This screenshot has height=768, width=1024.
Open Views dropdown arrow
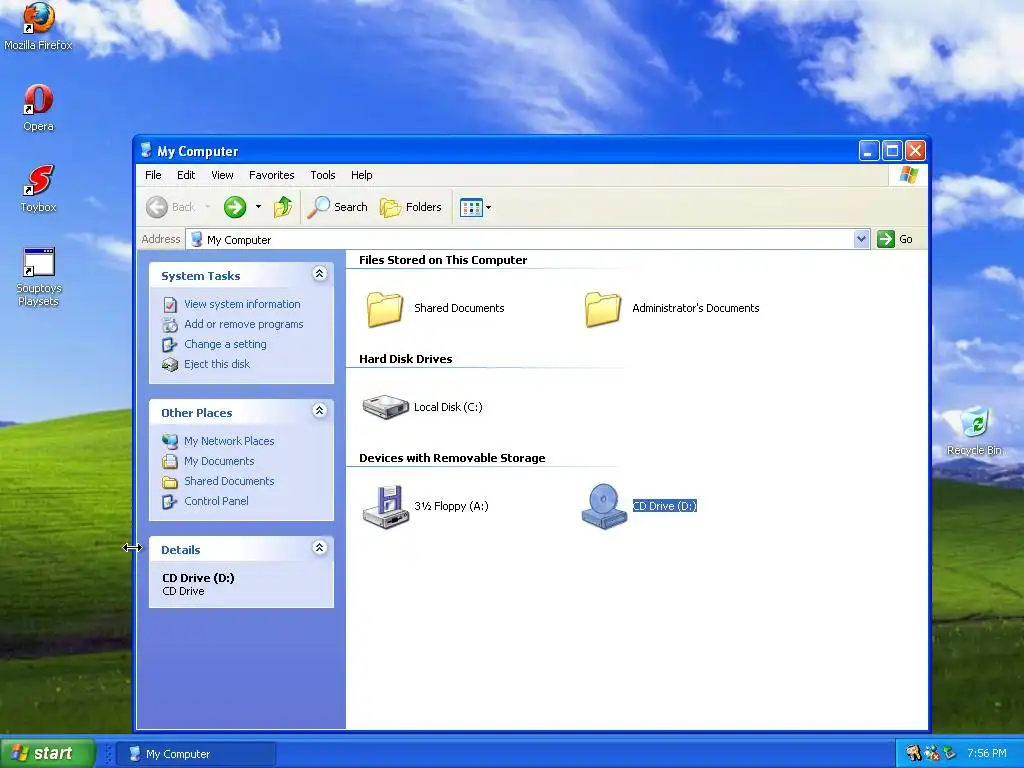tap(488, 208)
